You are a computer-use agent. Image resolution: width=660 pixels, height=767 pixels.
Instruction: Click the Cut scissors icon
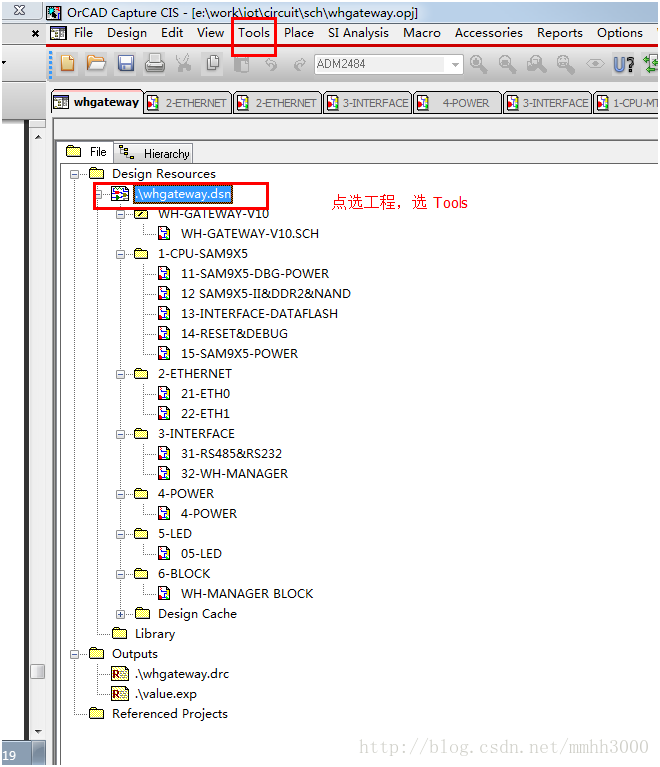183,64
